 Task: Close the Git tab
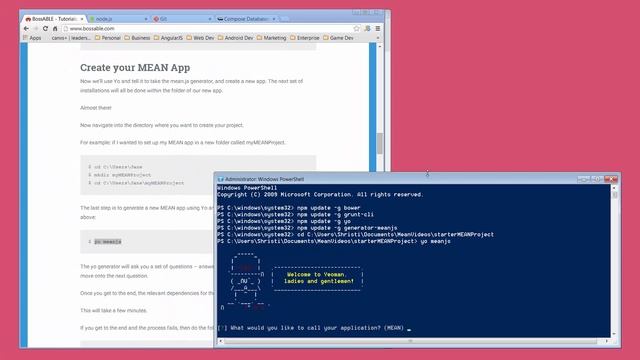tap(210, 19)
